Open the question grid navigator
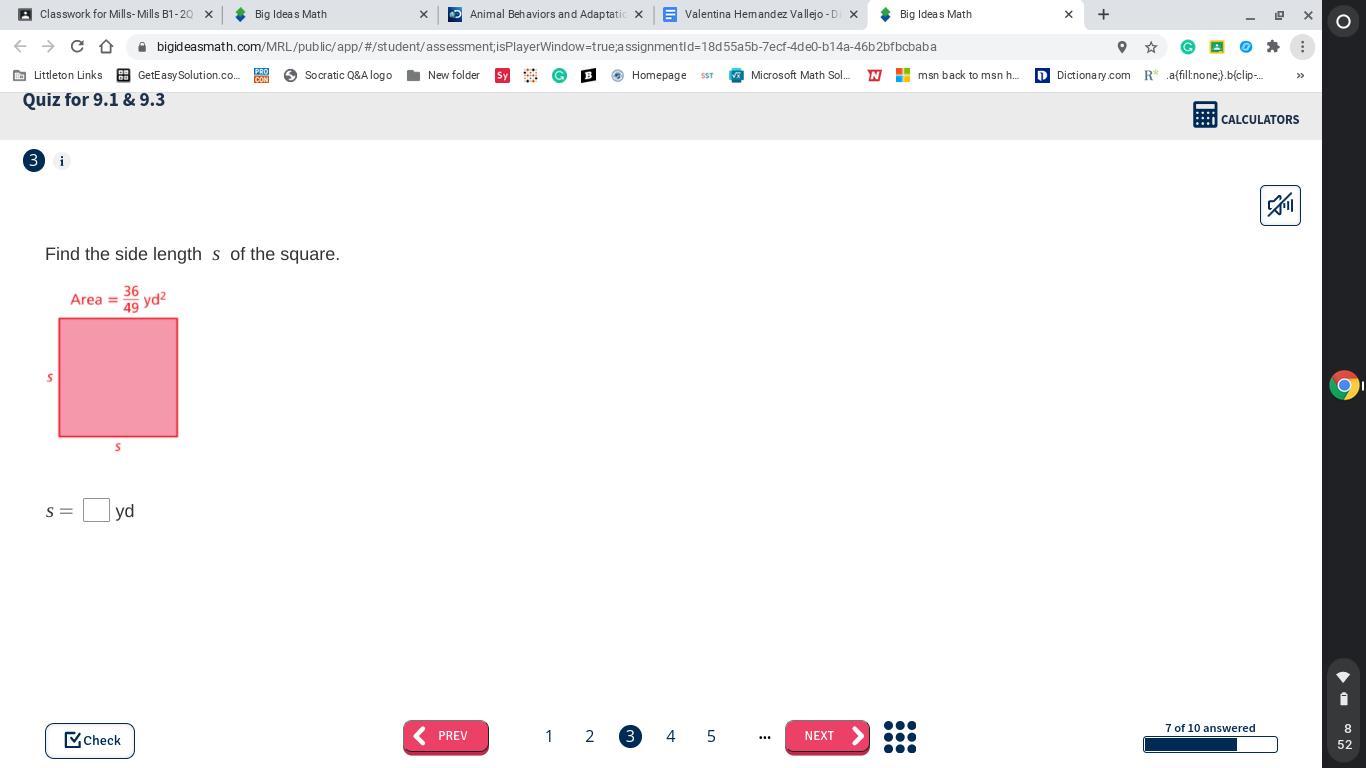This screenshot has width=1366, height=768. click(899, 737)
